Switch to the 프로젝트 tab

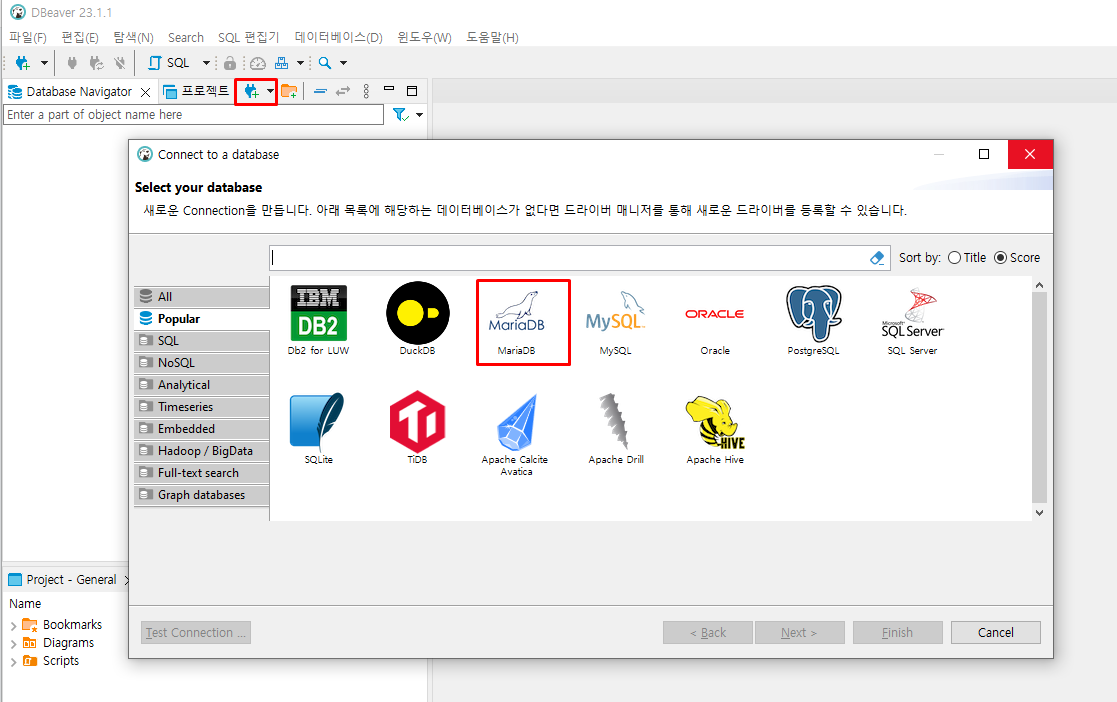(x=197, y=91)
